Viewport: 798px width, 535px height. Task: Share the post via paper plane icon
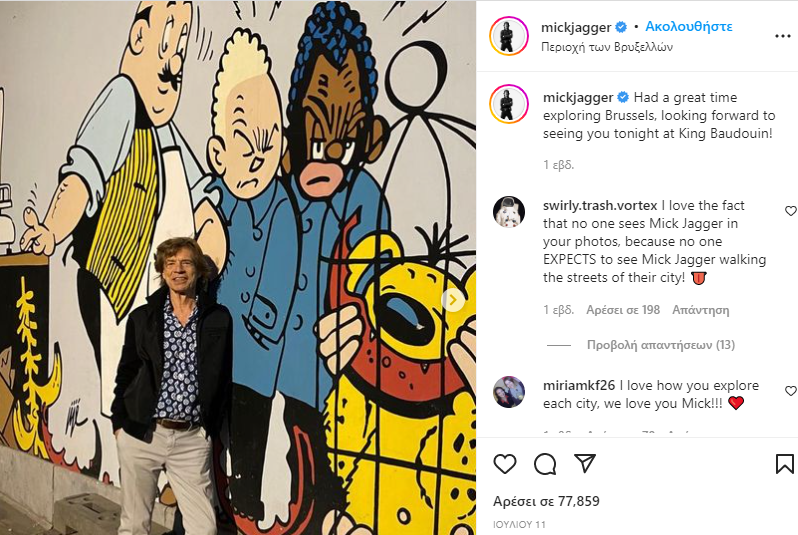tap(585, 464)
